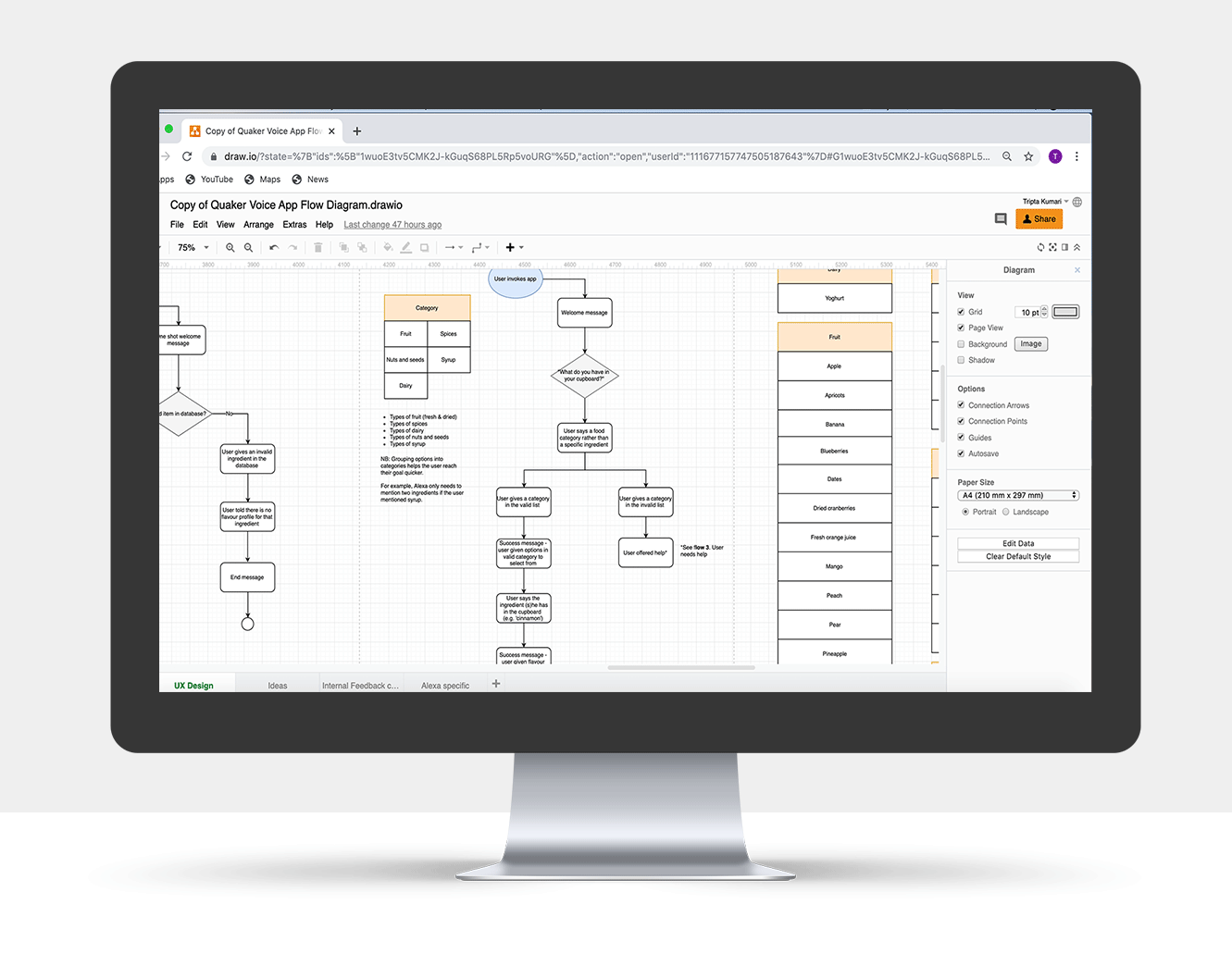Select Landscape orientation
1232x954 pixels.
pos(1006,512)
